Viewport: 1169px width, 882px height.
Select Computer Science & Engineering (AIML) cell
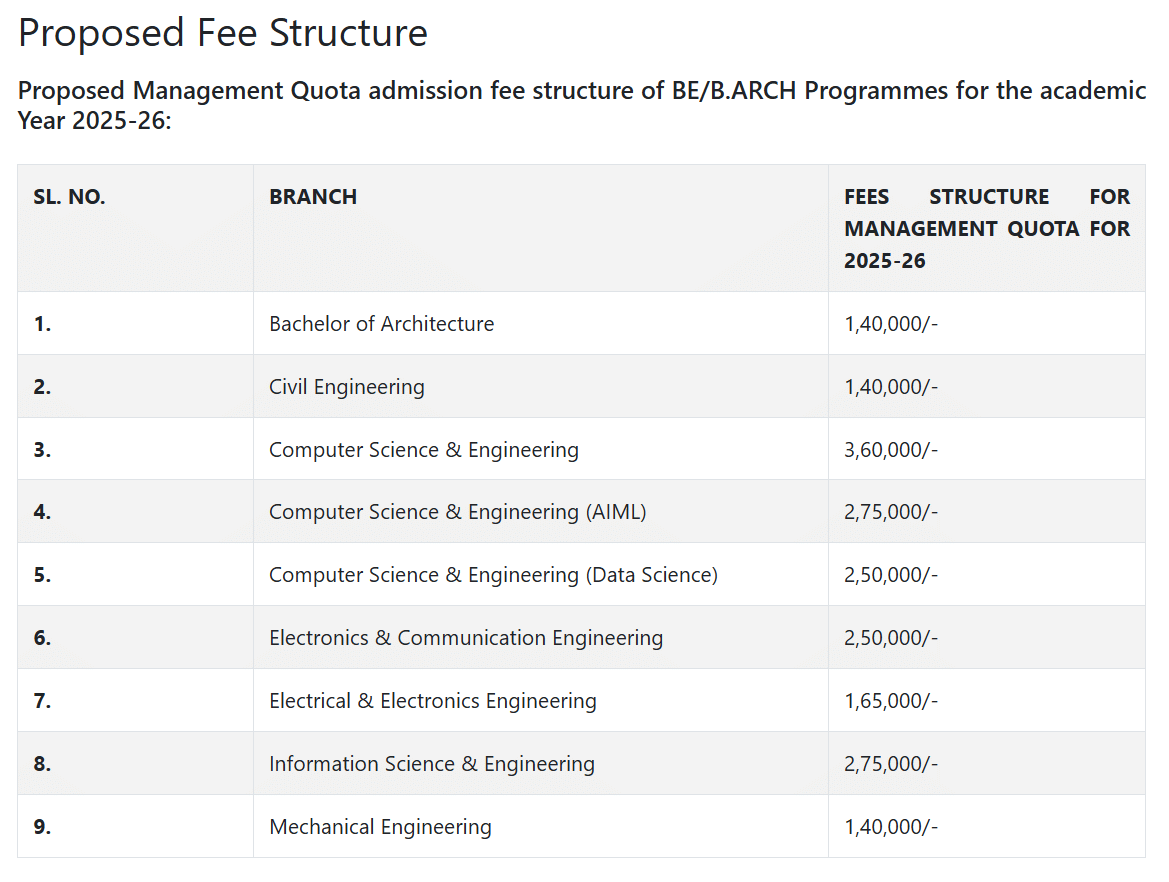[457, 512]
